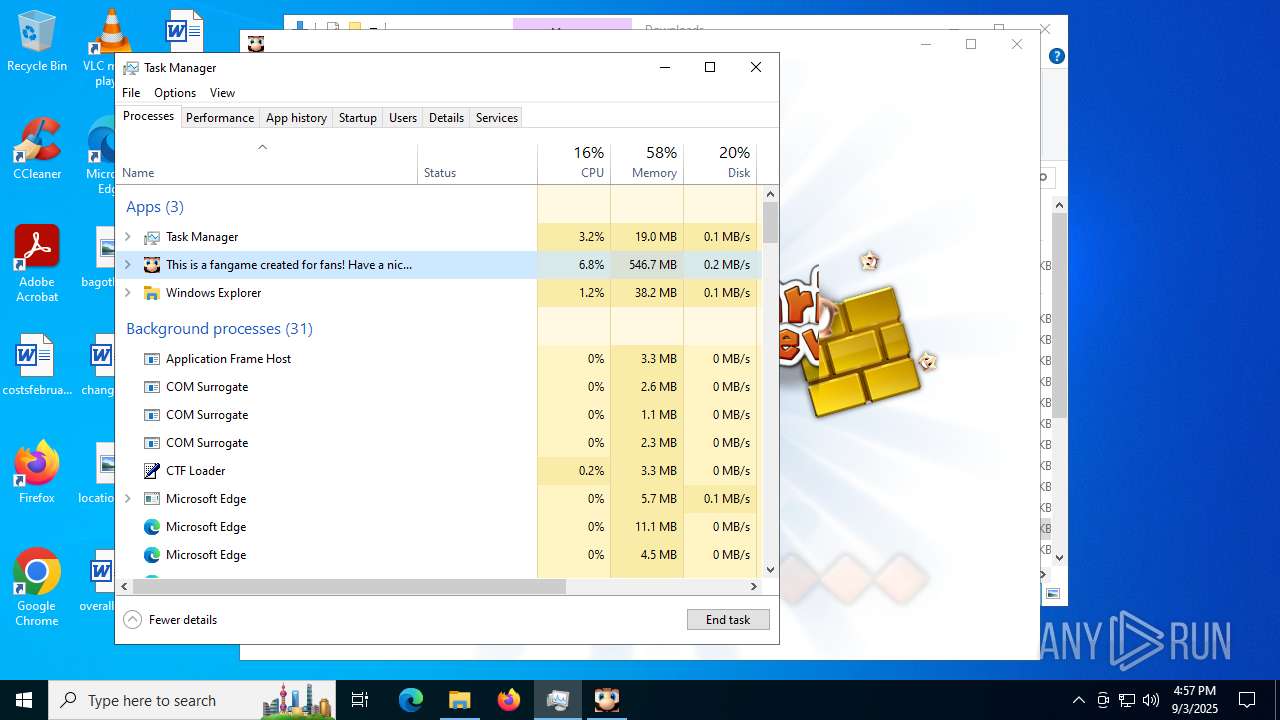Click the horizontal scrollbar thumb in Task Manager
The height and width of the screenshot is (720, 1280).
tap(350, 587)
